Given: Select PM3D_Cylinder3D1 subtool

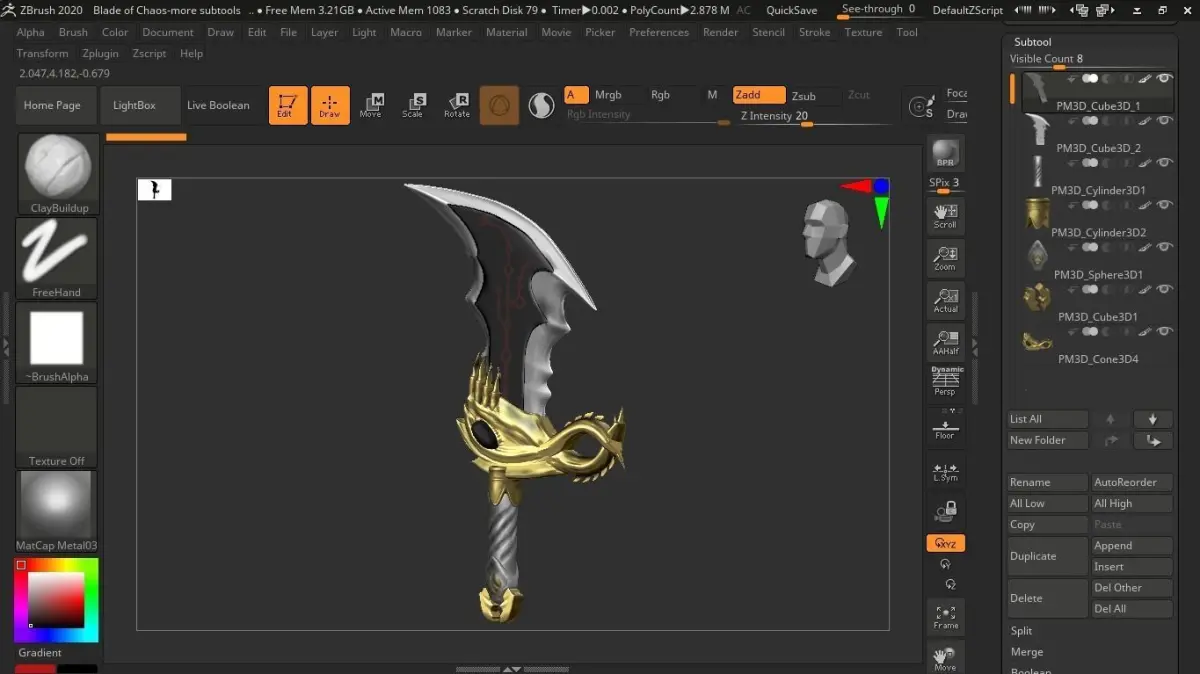Looking at the screenshot, I should pos(1097,178).
